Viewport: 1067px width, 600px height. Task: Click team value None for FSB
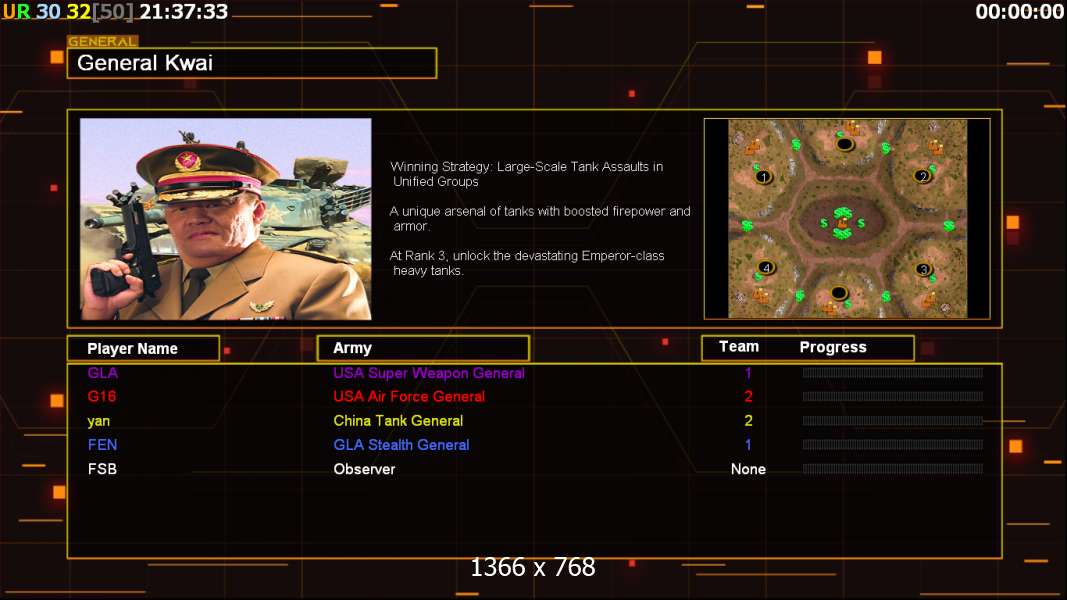[748, 469]
